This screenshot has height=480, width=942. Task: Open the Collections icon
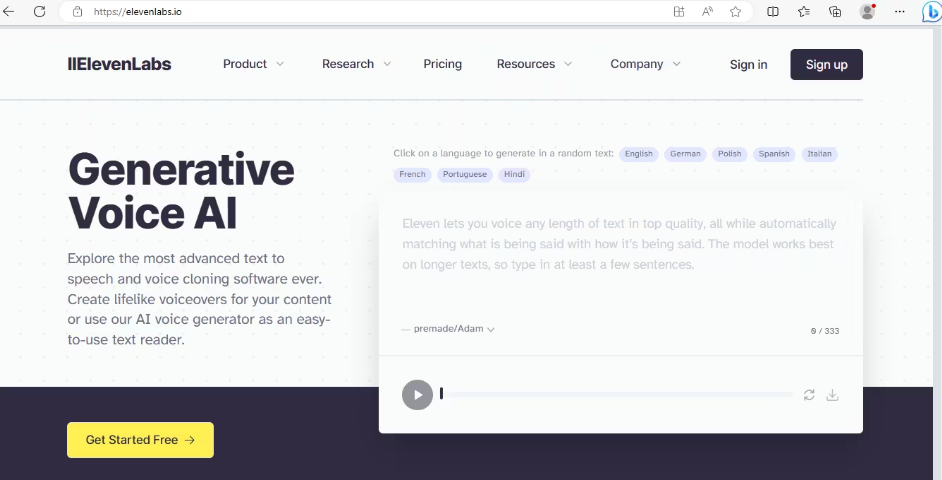click(x=835, y=11)
